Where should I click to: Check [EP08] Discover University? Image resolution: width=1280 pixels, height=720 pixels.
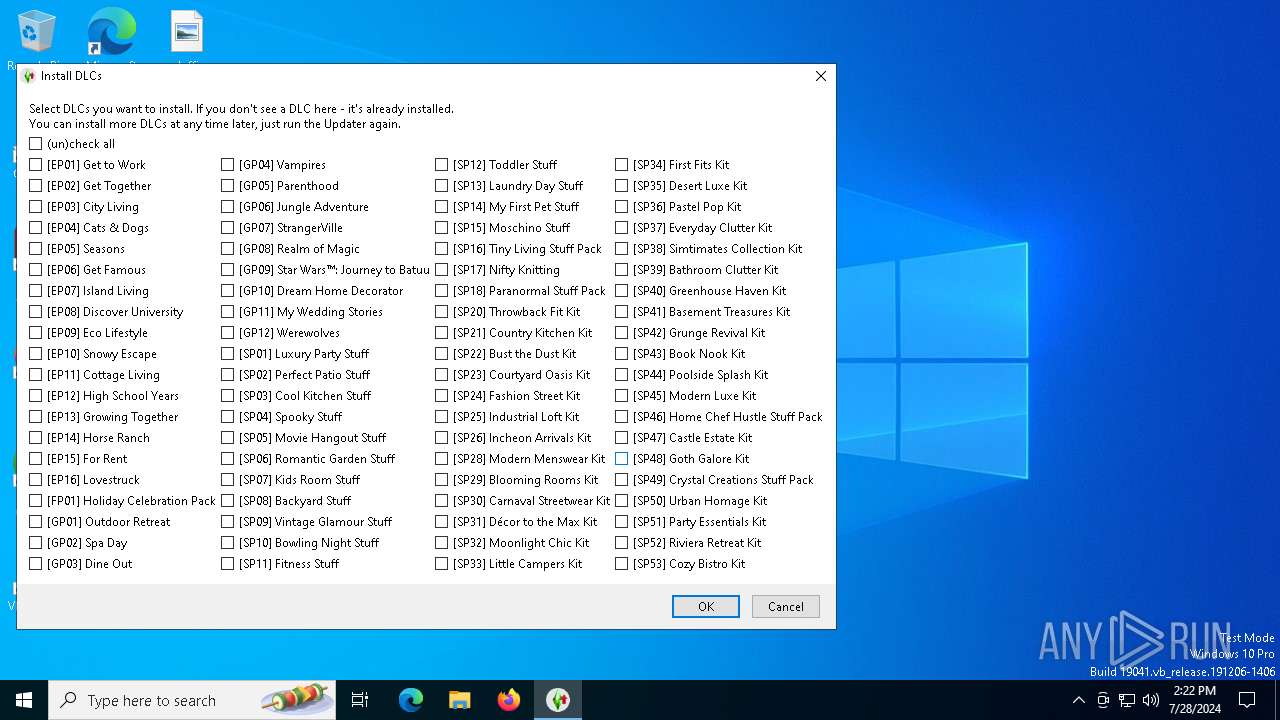tap(36, 312)
